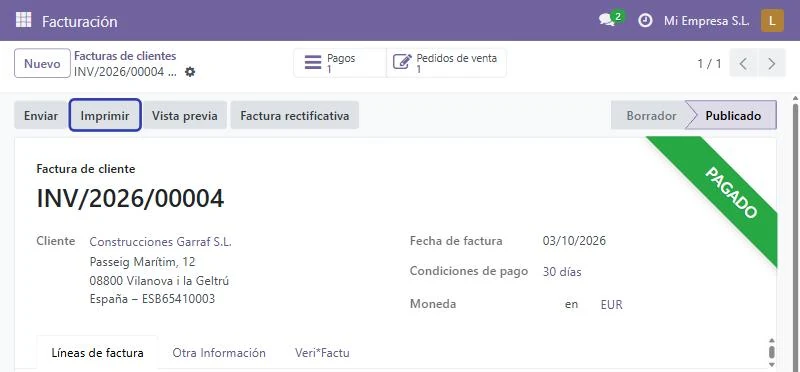
Task: Open customer Construcciones Garraf S.L.
Action: (161, 242)
